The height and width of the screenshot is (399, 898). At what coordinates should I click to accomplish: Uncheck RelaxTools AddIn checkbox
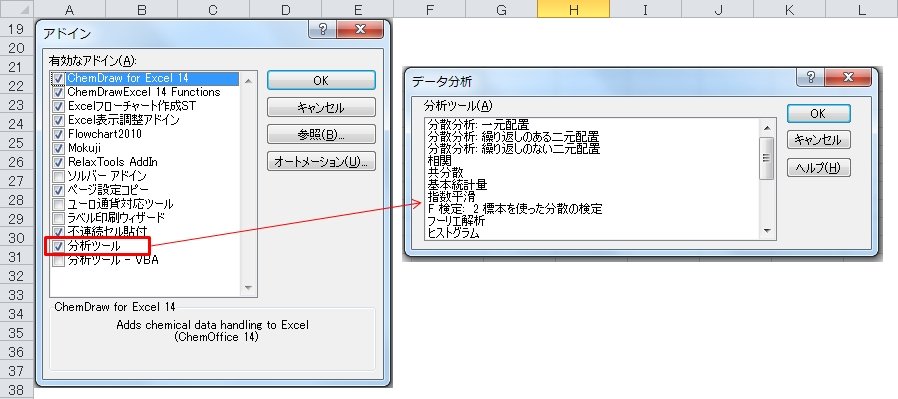[x=58, y=162]
